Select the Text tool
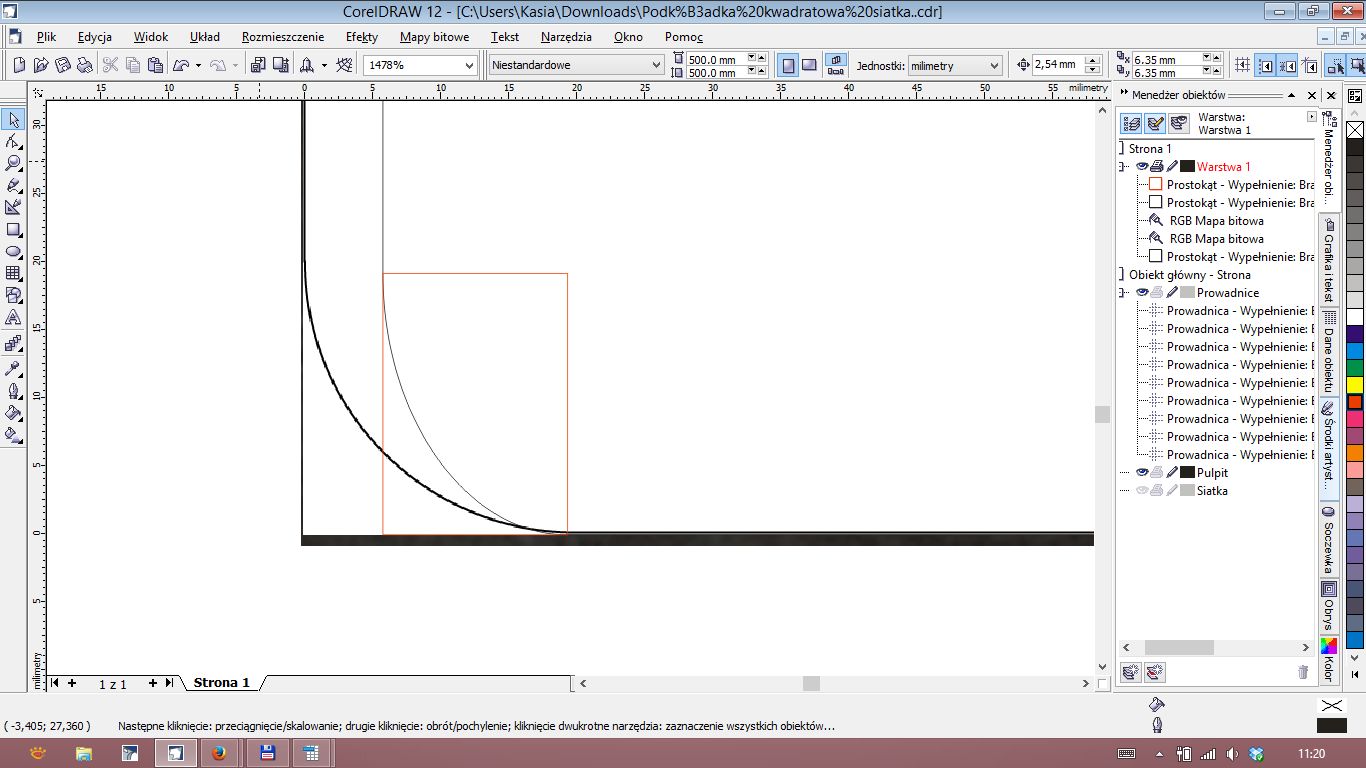 click(13, 318)
